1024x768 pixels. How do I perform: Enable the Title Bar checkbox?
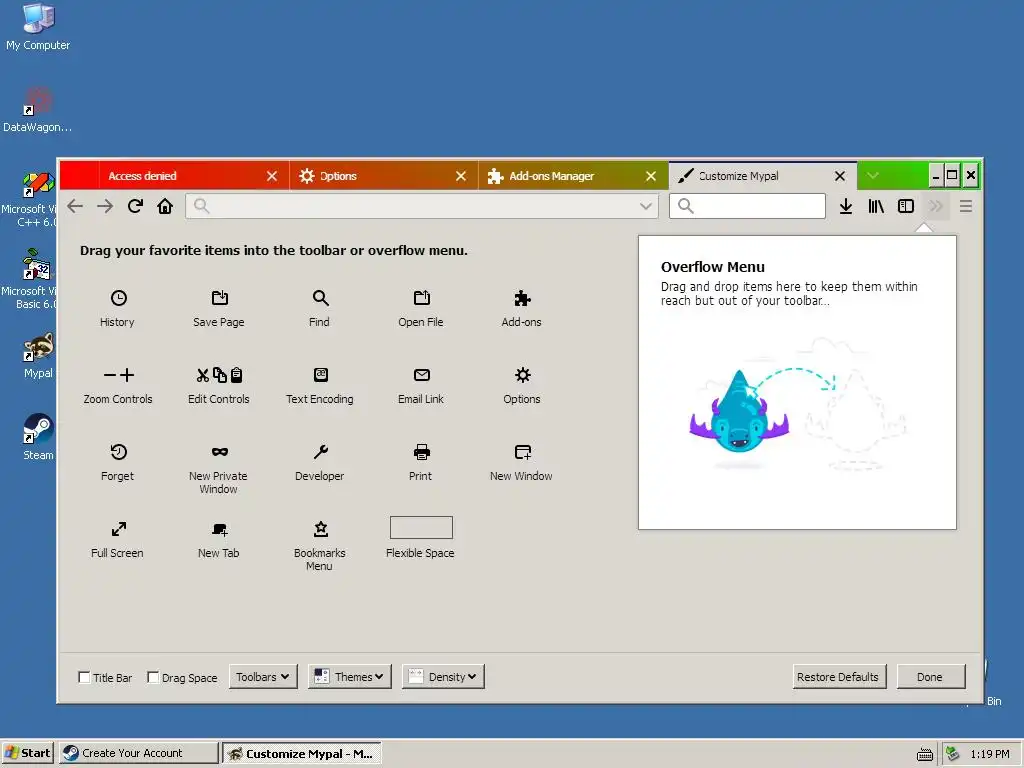point(84,677)
